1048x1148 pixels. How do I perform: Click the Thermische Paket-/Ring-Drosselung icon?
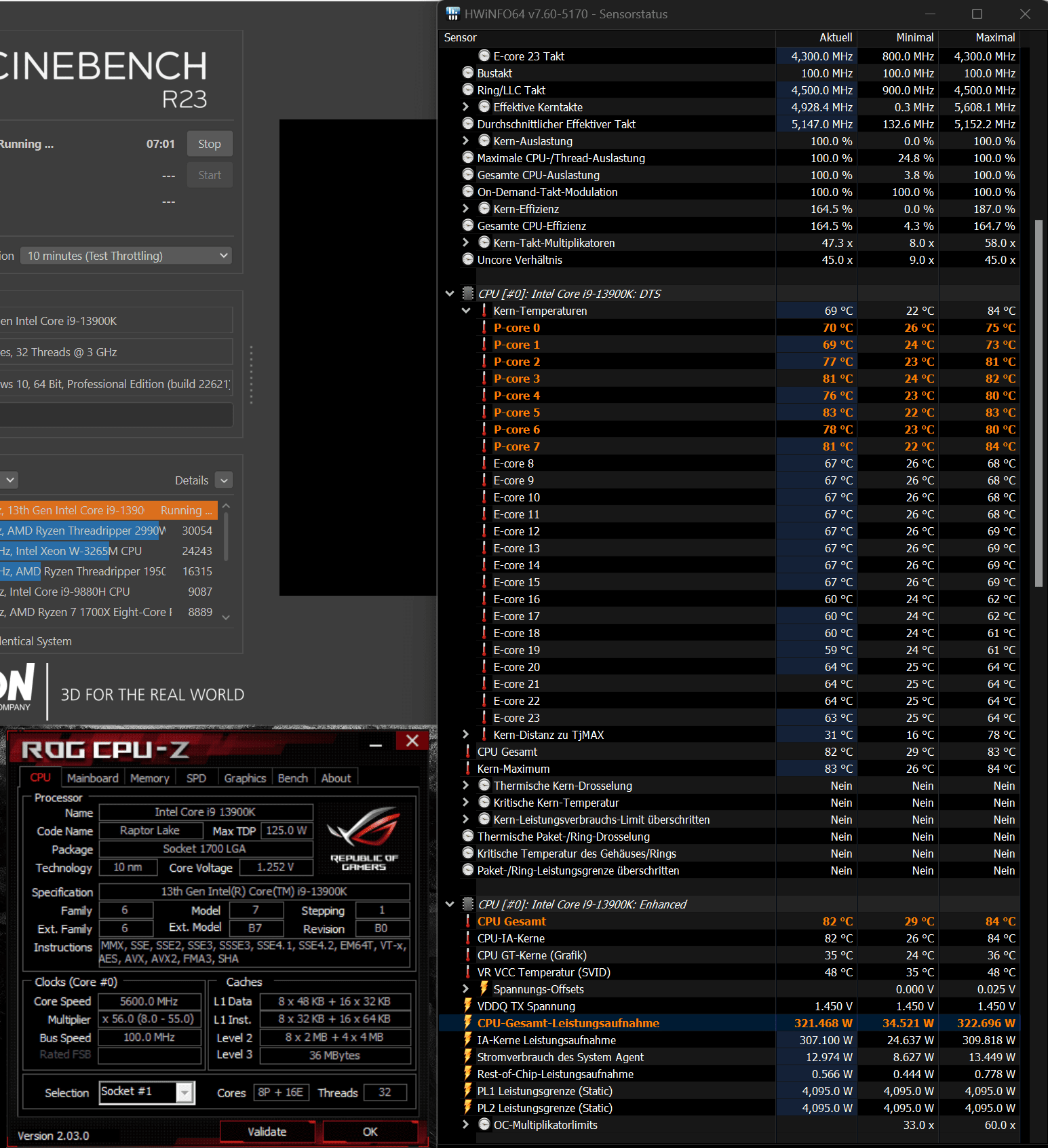click(x=468, y=836)
